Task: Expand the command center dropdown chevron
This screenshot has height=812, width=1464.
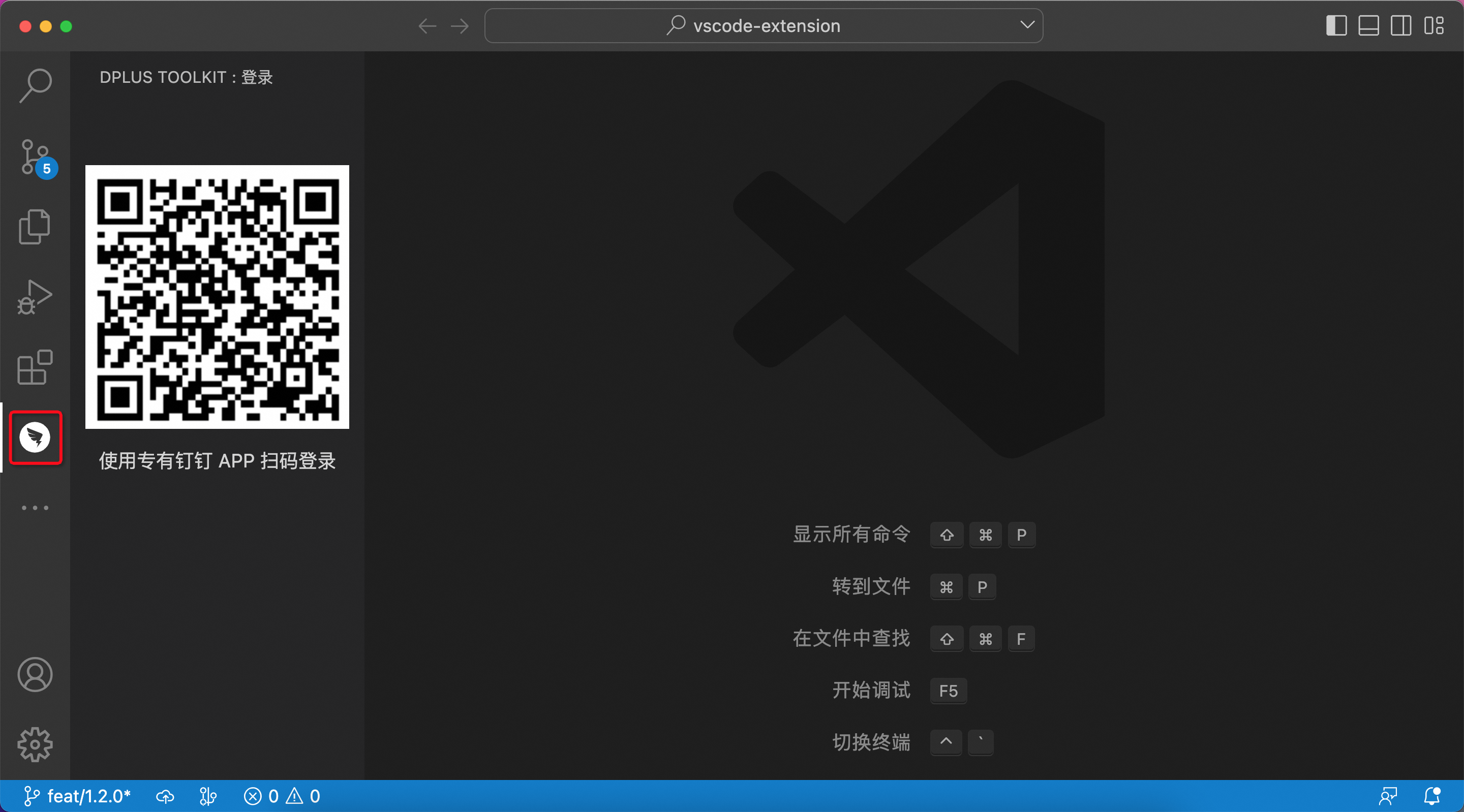Action: coord(1027,25)
